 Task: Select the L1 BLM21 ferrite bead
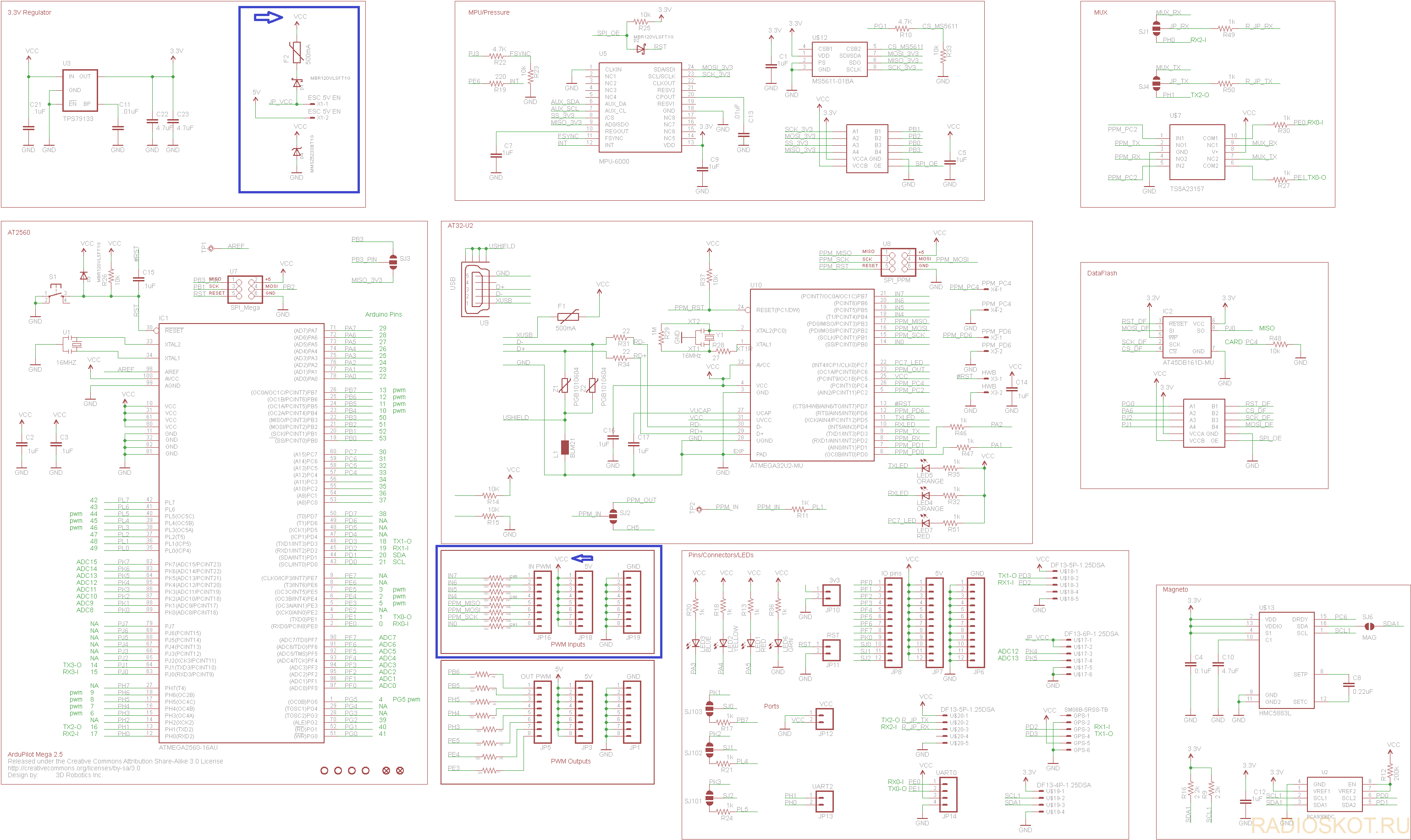pyautogui.click(x=564, y=448)
